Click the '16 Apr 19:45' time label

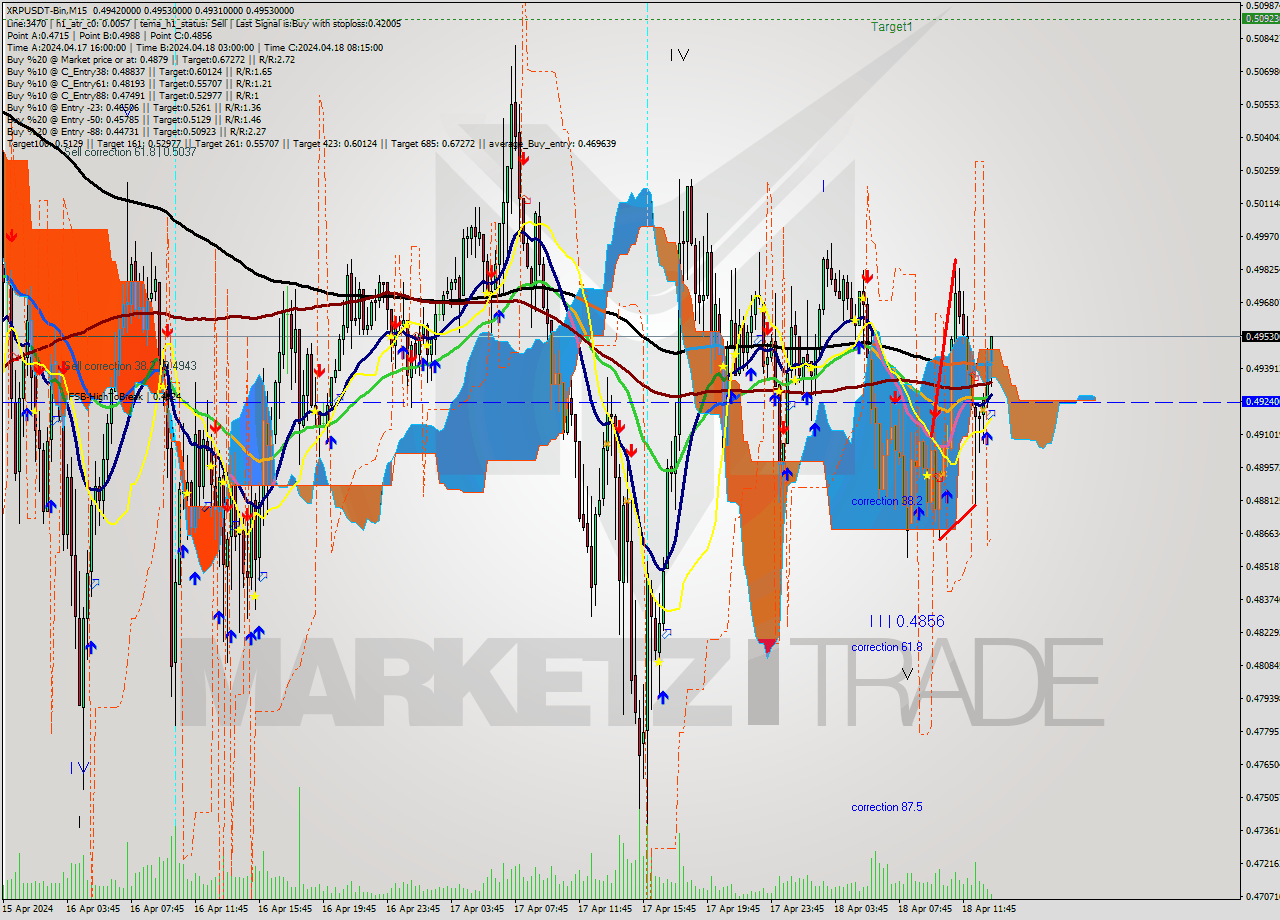click(x=348, y=909)
